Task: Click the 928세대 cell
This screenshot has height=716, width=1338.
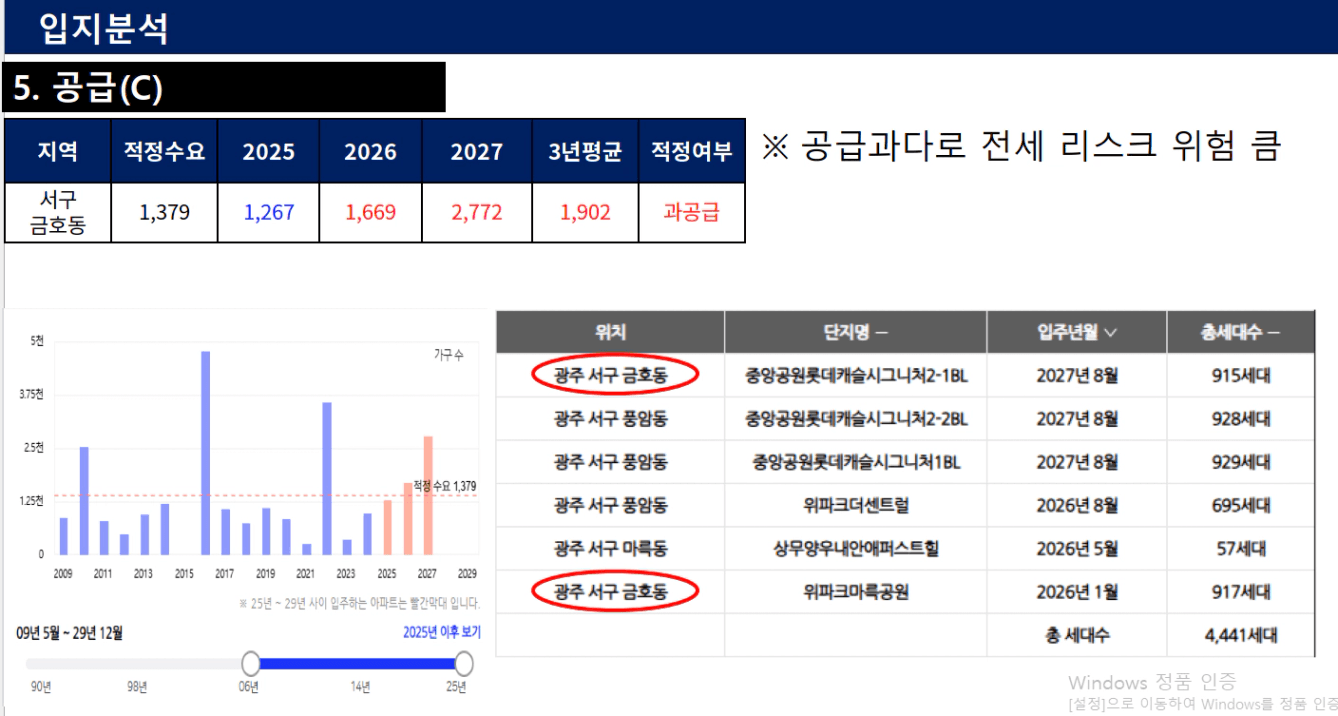Action: pos(1241,419)
